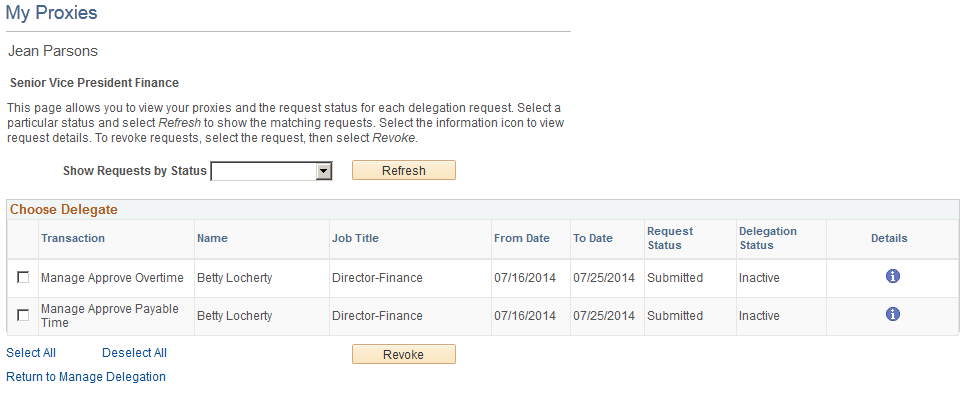Open details info icon for Manage Approve Payable Time
The height and width of the screenshot is (395, 968).
click(892, 314)
